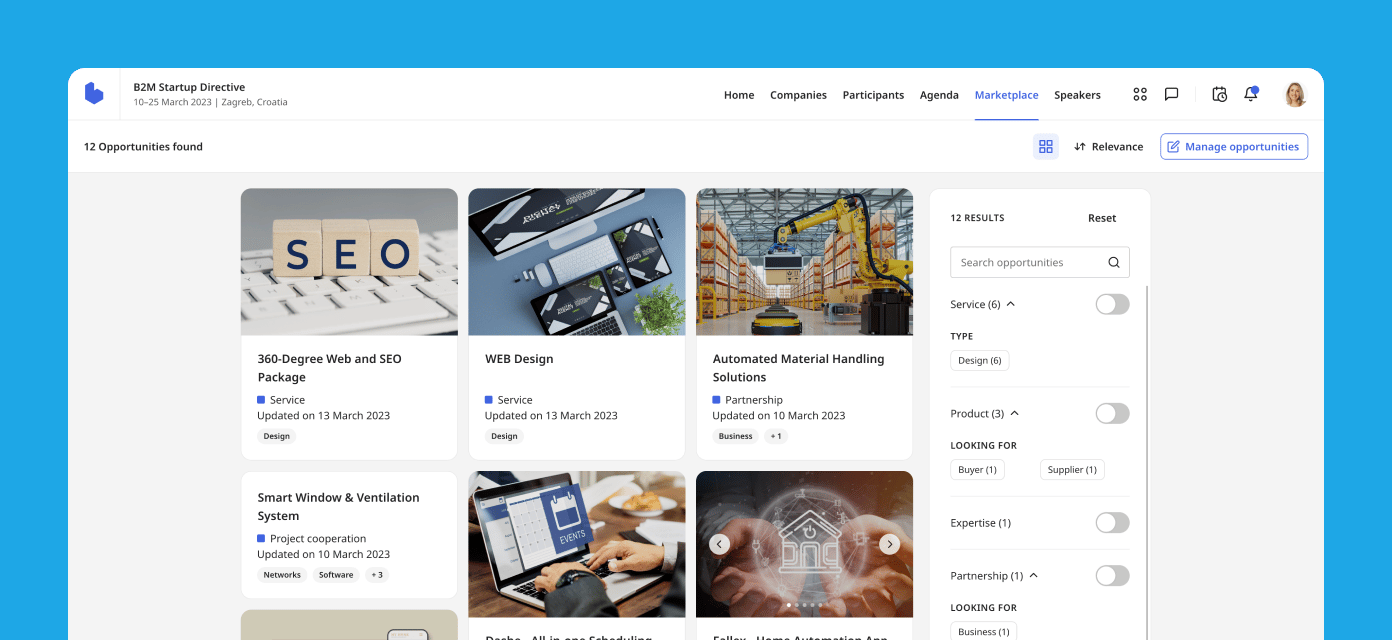The height and width of the screenshot is (640, 1392).
Task: Click the B2M Startup Directive event title
Action: tap(189, 87)
